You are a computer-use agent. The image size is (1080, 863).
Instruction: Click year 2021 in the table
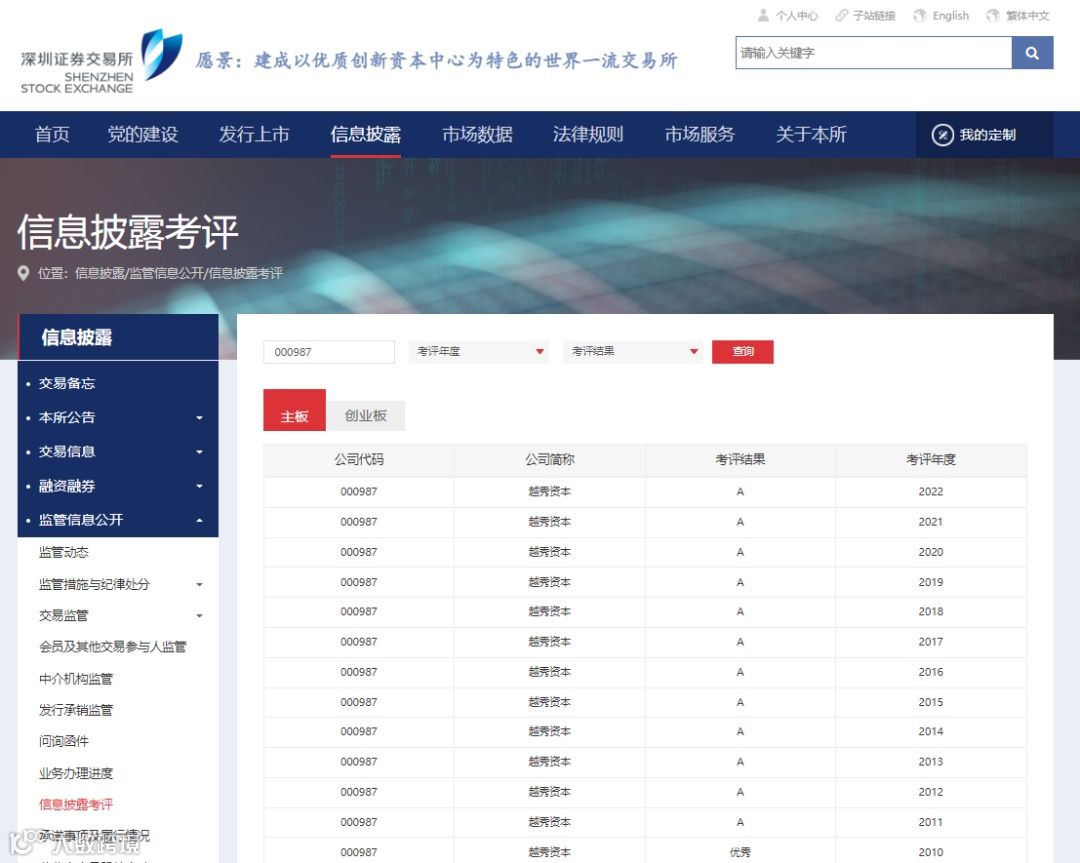point(931,522)
